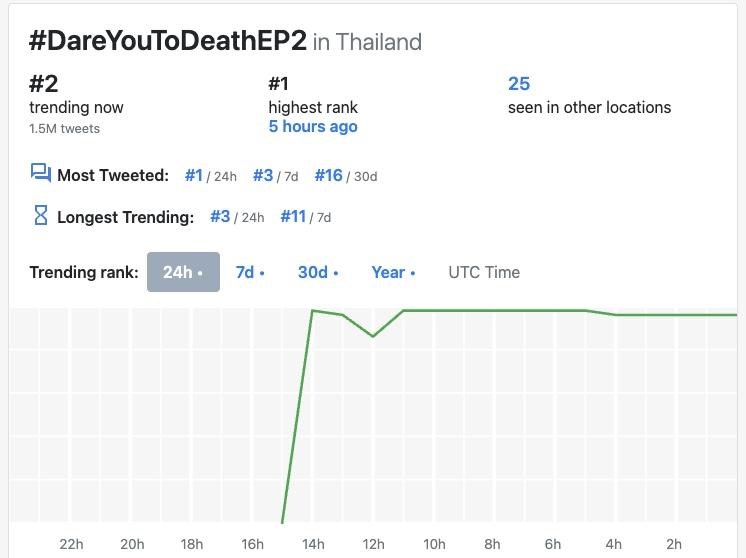Click the #DareYouToDeathEP2 hashtag title
The image size is (746, 558).
point(168,41)
